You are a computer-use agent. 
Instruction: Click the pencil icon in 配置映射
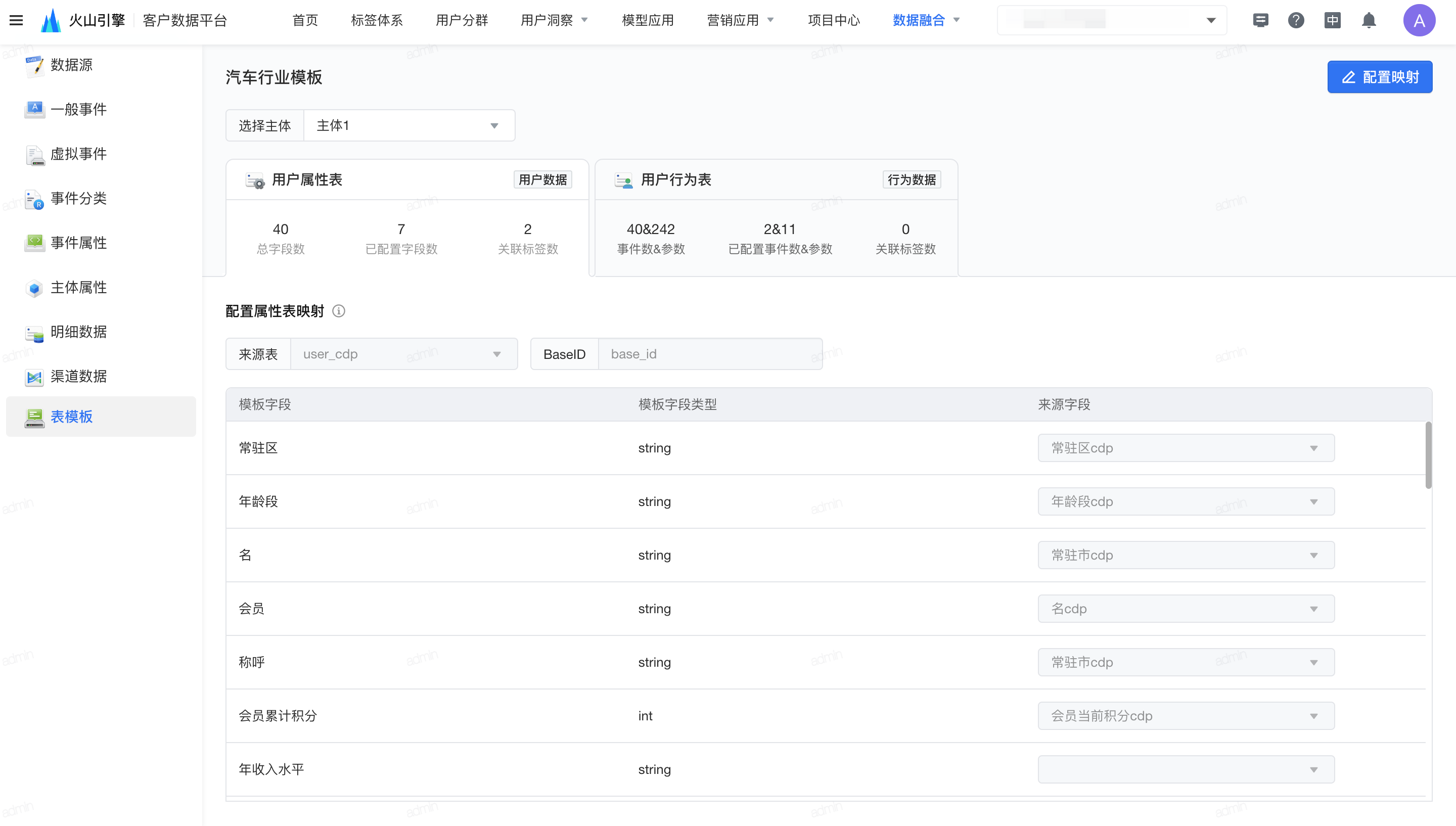point(1348,77)
